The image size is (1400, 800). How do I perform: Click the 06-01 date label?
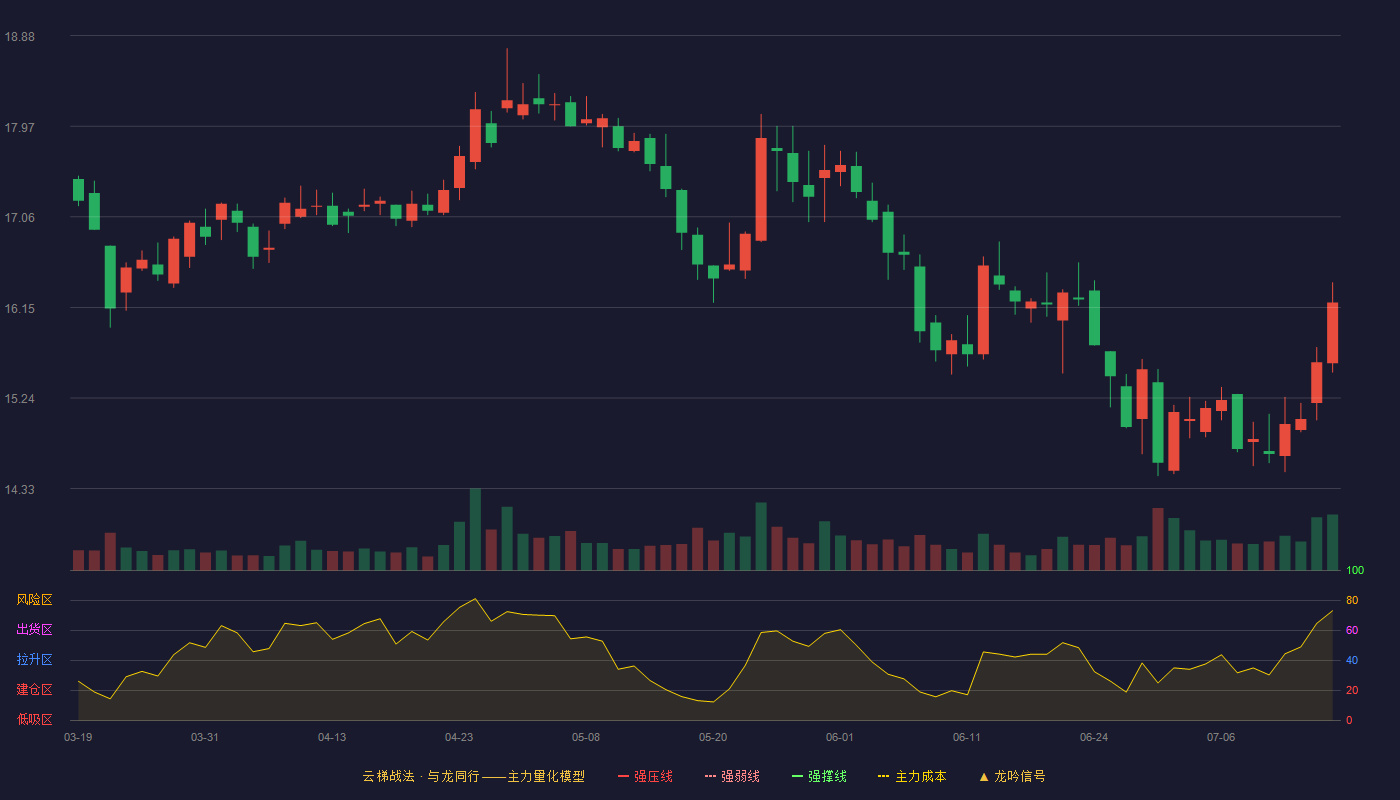(x=840, y=737)
